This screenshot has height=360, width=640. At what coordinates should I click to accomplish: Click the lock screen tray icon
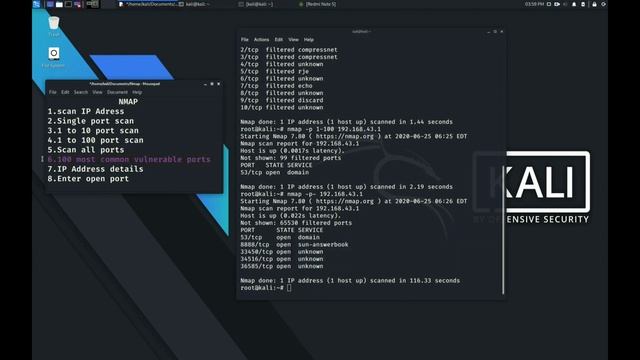pyautogui.click(x=594, y=4)
